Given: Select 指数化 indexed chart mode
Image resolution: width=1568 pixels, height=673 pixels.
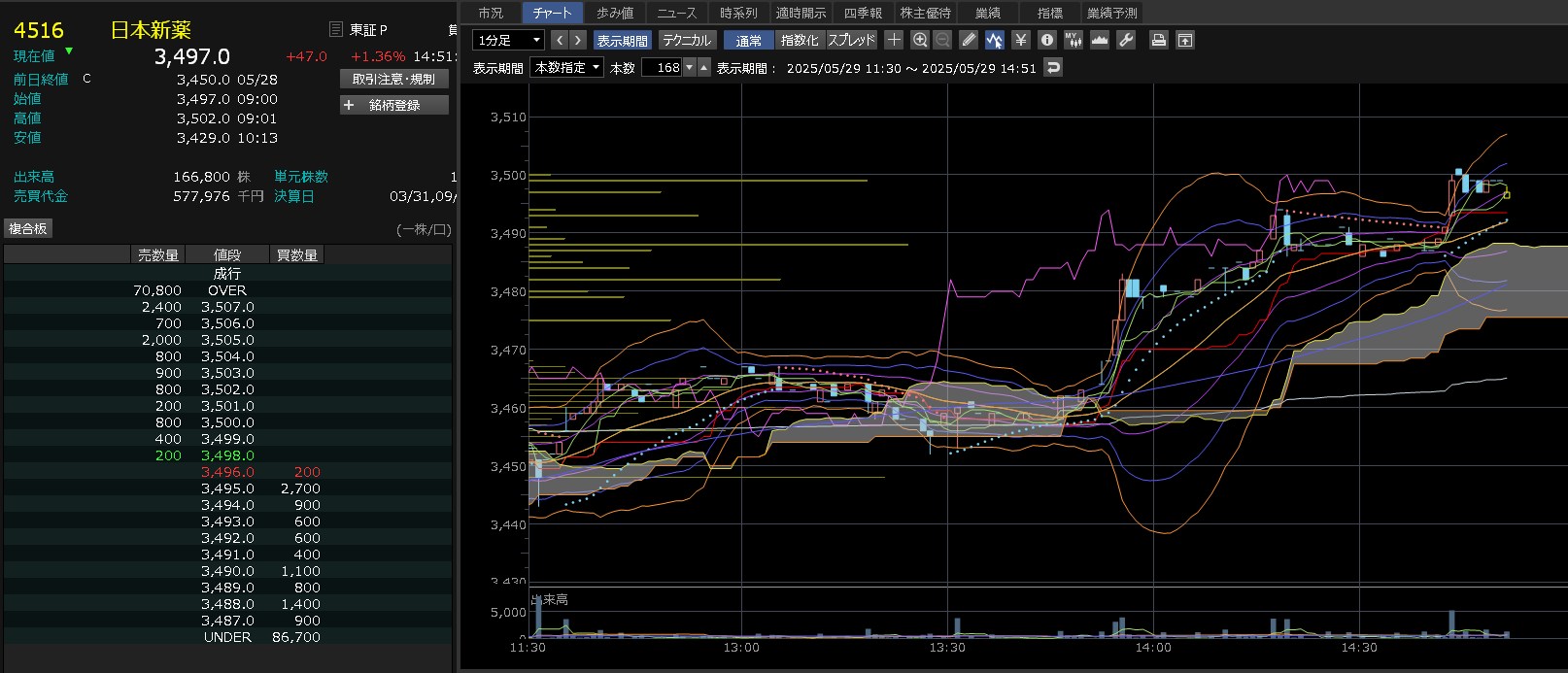Looking at the screenshot, I should tap(800, 40).
